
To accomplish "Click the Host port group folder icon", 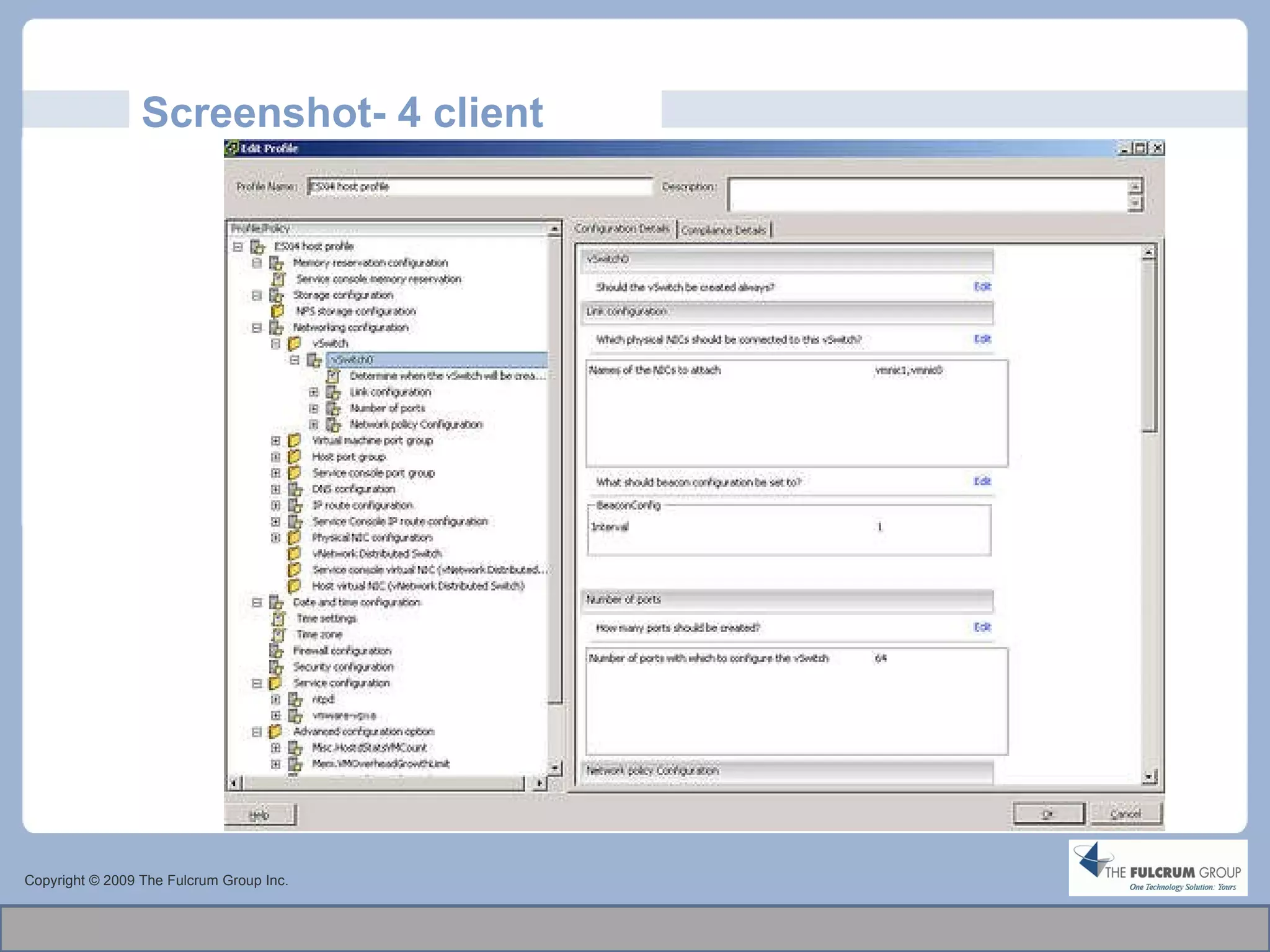I will (x=295, y=457).
